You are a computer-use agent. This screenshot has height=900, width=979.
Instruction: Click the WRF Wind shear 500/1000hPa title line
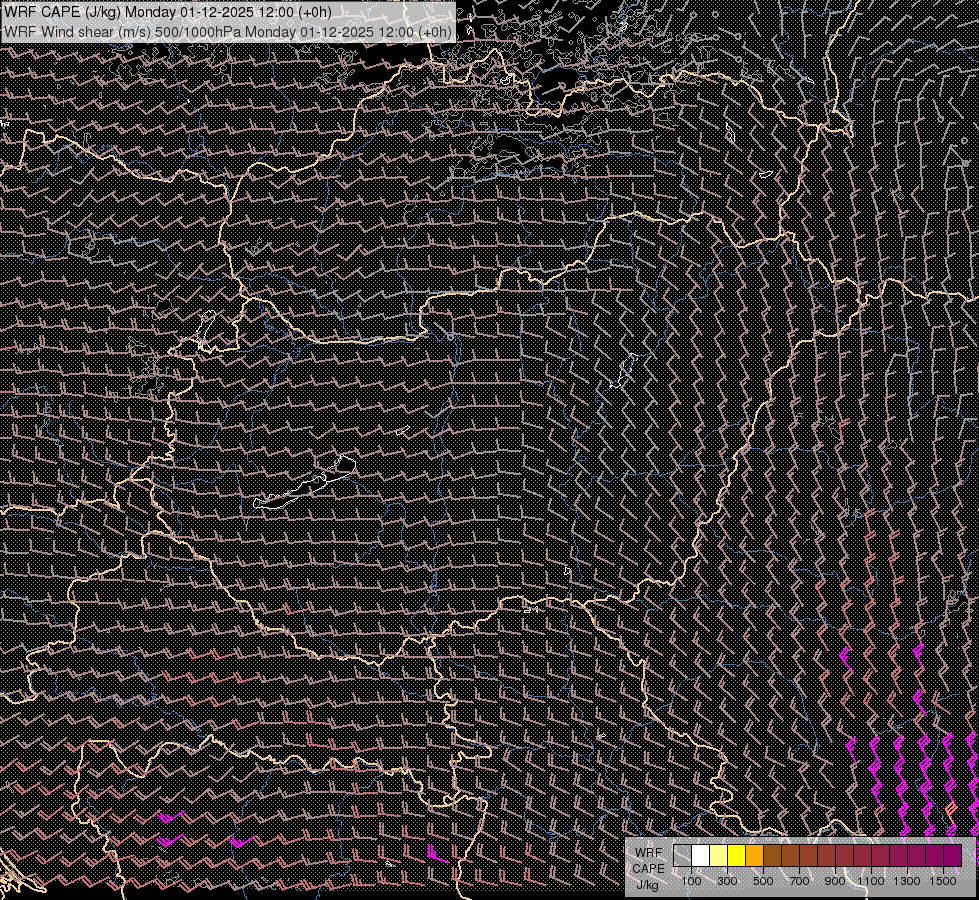(x=228, y=31)
